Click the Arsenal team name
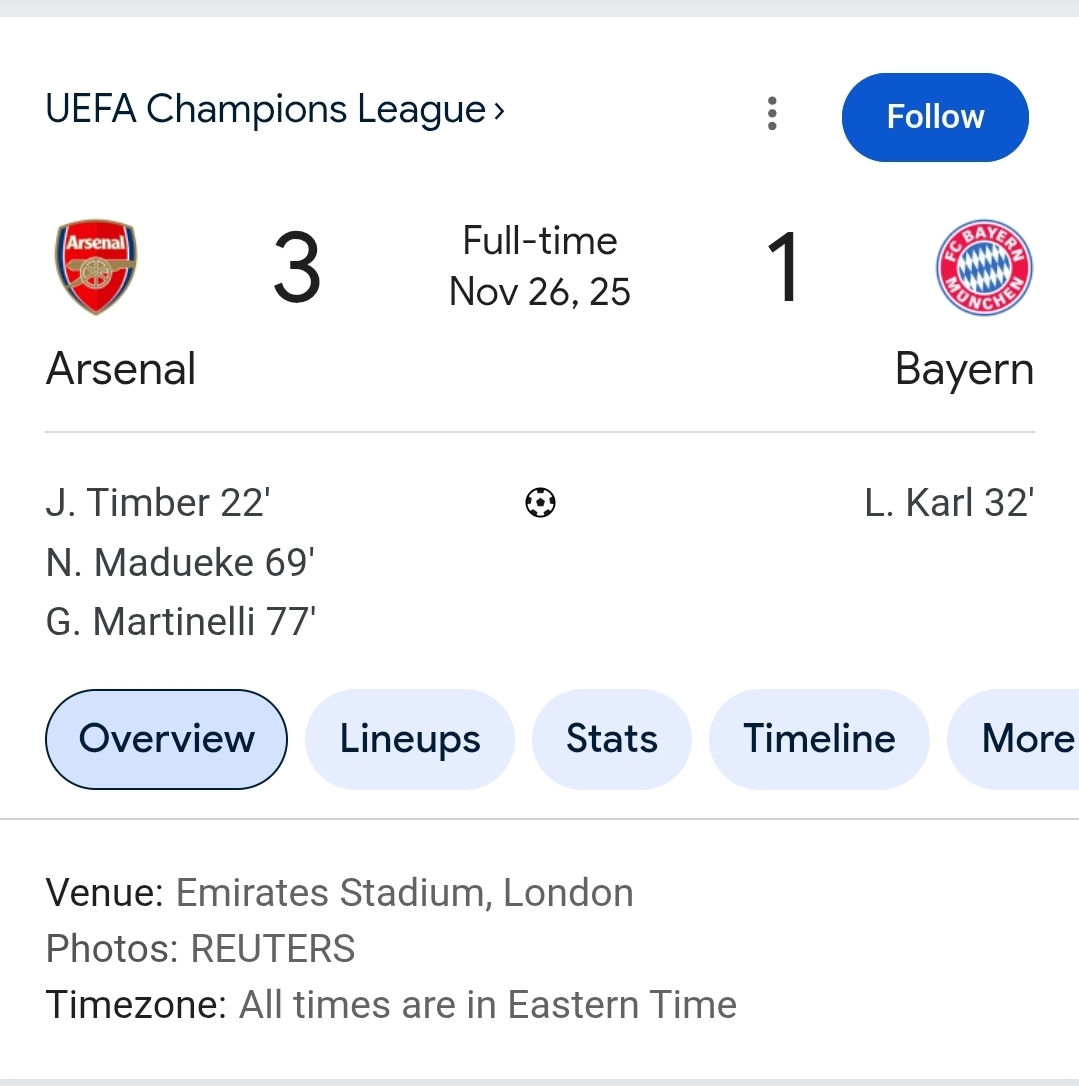 (x=121, y=369)
